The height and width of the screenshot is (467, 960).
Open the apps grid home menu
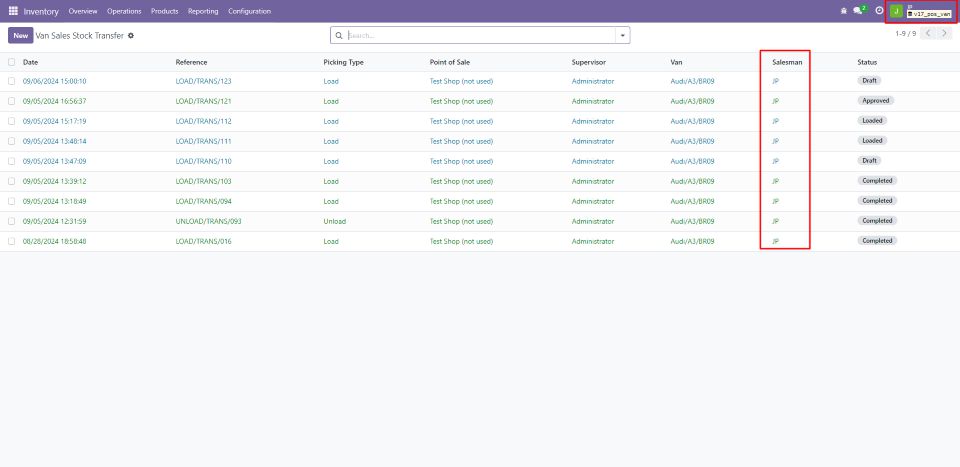point(13,11)
